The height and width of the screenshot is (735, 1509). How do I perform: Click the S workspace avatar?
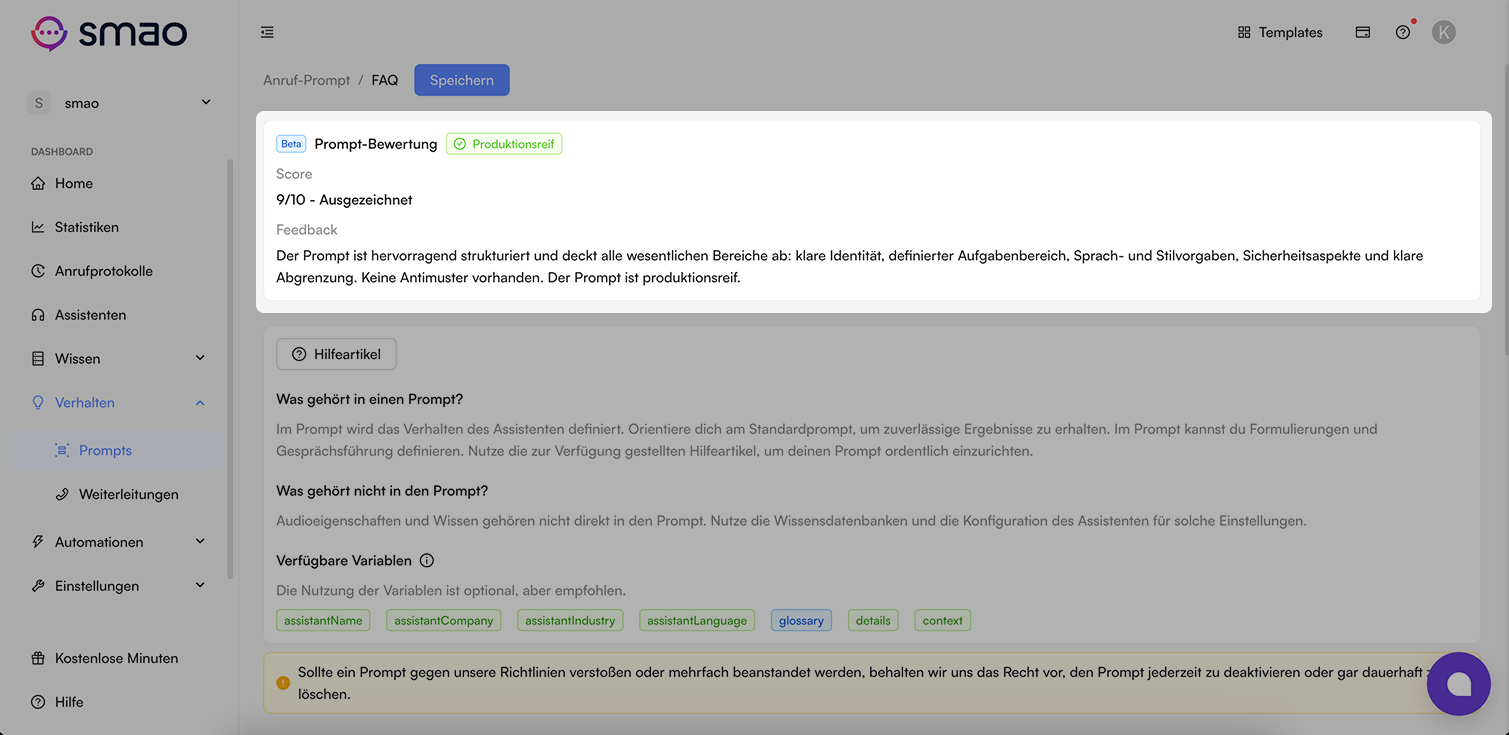pyautogui.click(x=39, y=103)
